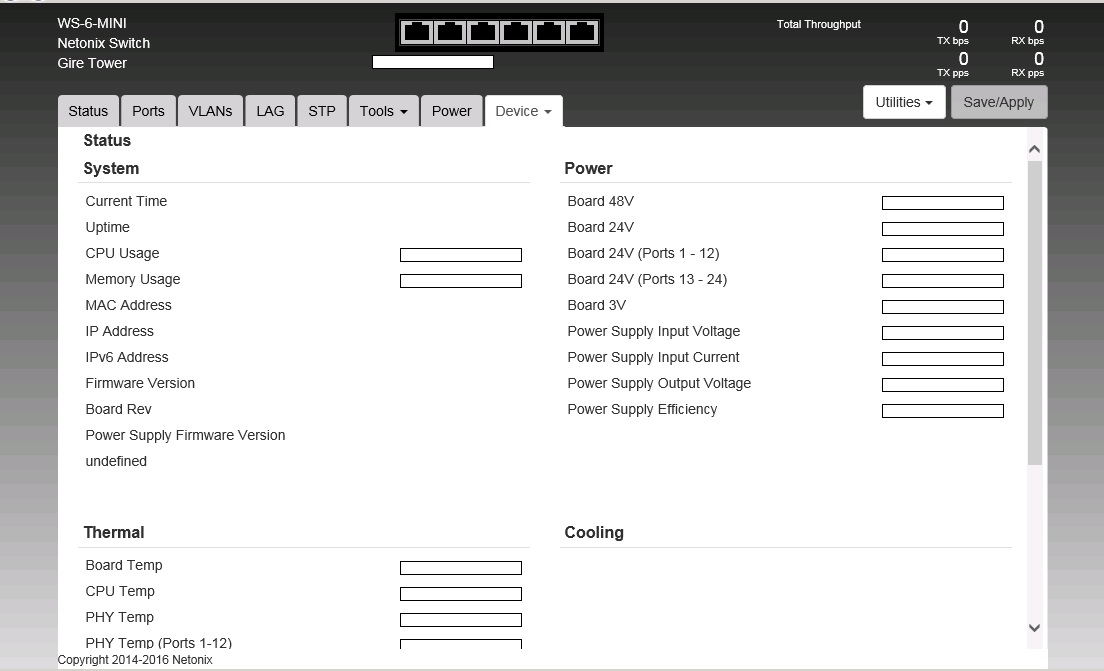The image size is (1104, 671).
Task: Switch to the Status tab
Action: point(88,111)
